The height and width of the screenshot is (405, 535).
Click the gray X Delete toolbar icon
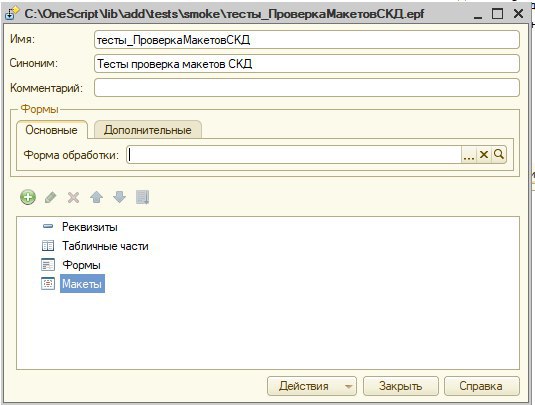coord(73,197)
